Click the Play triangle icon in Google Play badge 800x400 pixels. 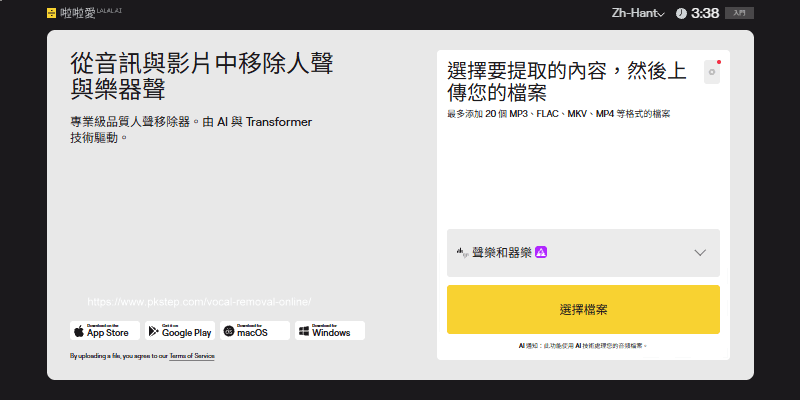click(x=153, y=331)
